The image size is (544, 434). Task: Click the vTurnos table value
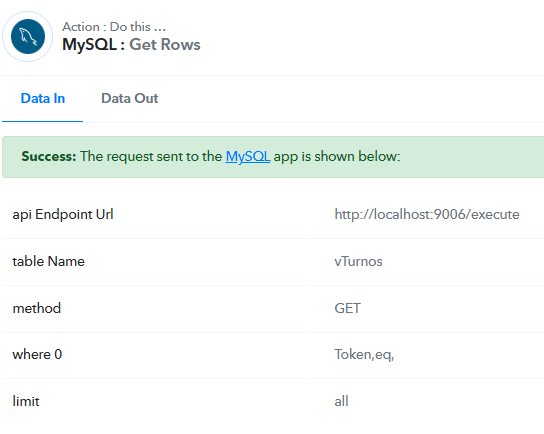pyautogui.click(x=358, y=261)
